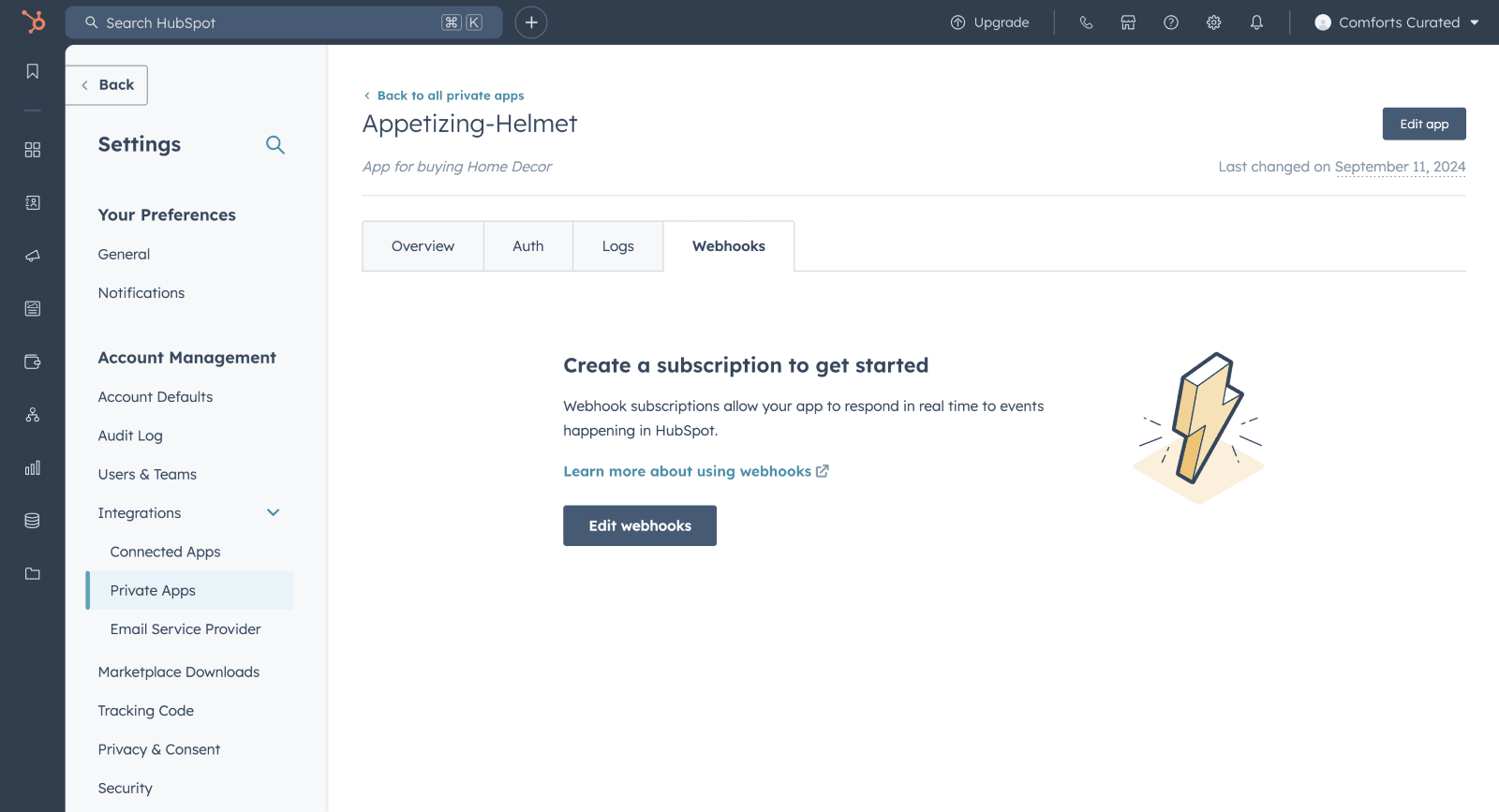Select Private Apps in sidebar
Image resolution: width=1499 pixels, height=812 pixels.
189,591
